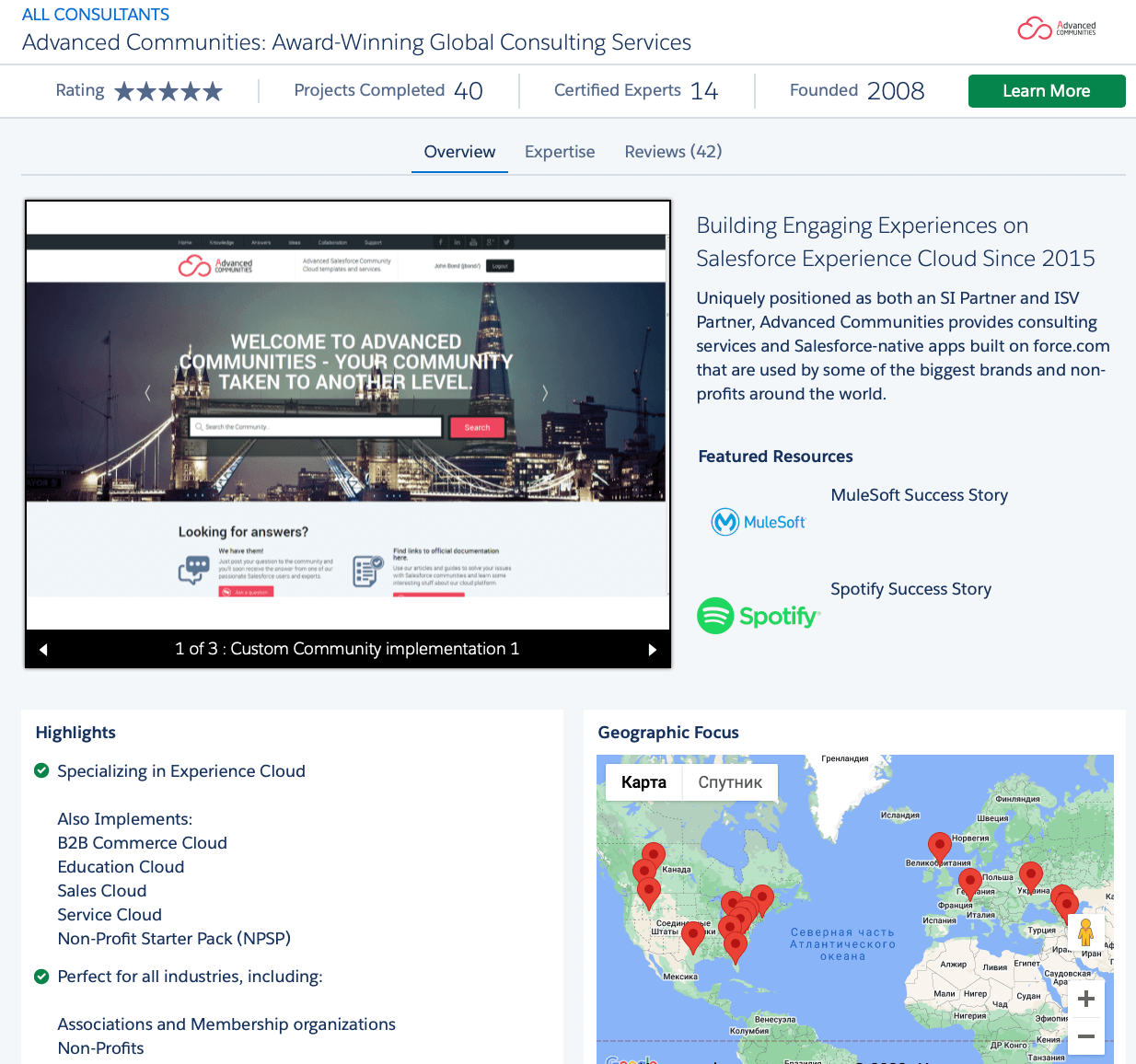This screenshot has width=1136, height=1064.
Task: Click the checkmark beside Perfect for all industries
Action: tap(41, 976)
